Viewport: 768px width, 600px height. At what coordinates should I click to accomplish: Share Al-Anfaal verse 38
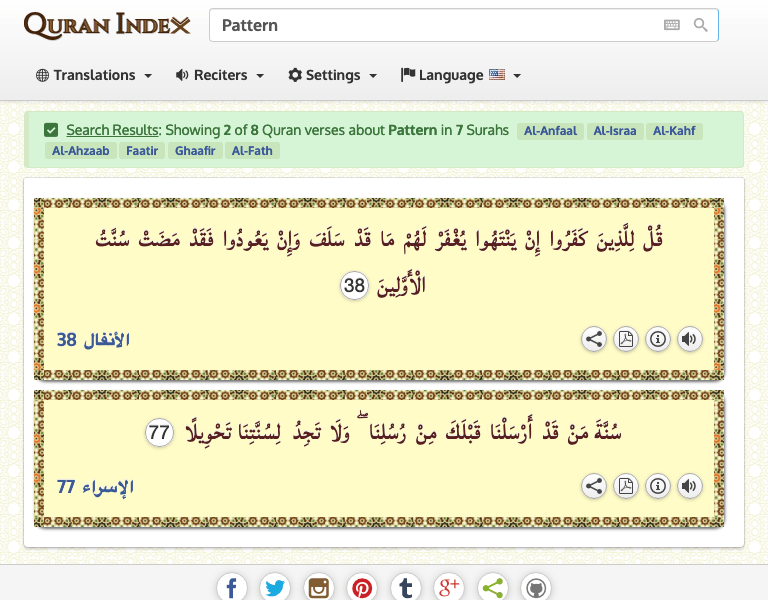coord(594,339)
